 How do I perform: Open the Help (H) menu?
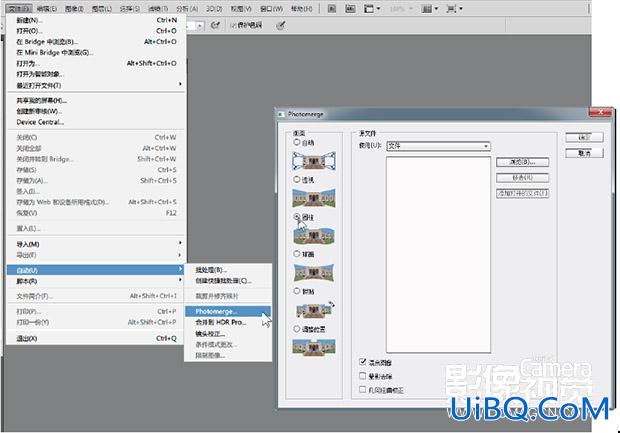pyautogui.click(x=301, y=9)
